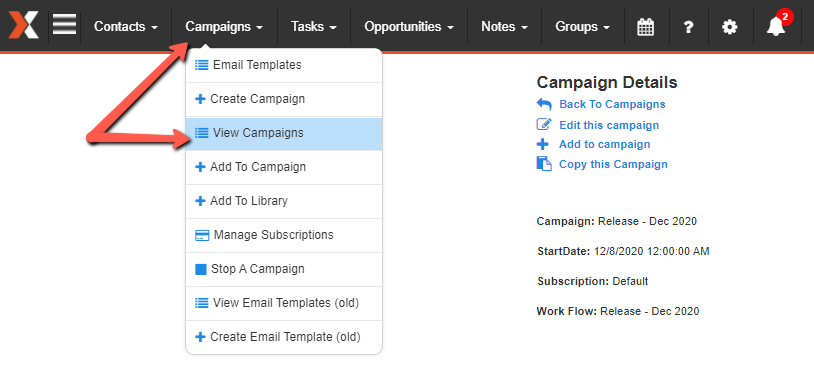Click the Copy this Campaign clipboard icon

pyautogui.click(x=544, y=164)
